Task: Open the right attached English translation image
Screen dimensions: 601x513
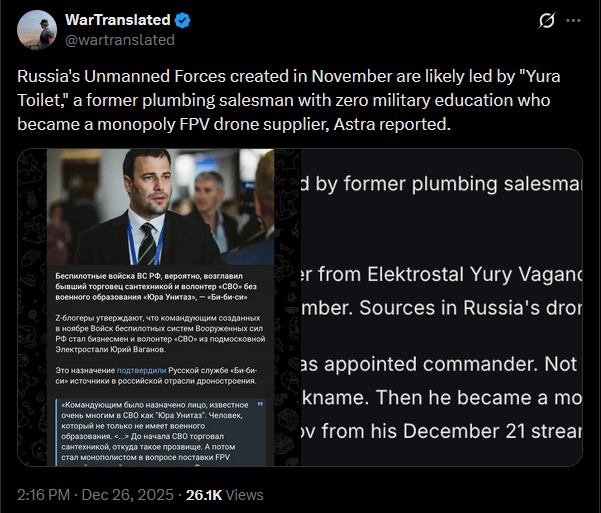Action: 442,308
